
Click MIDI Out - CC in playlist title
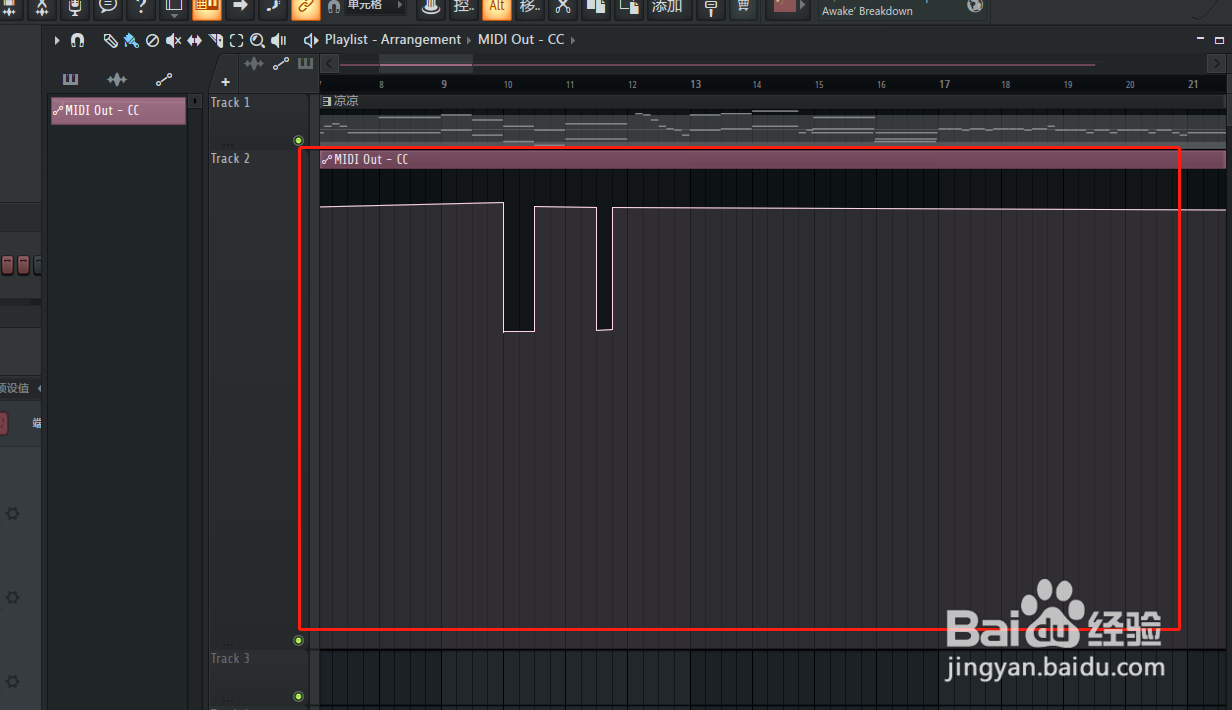tap(521, 40)
